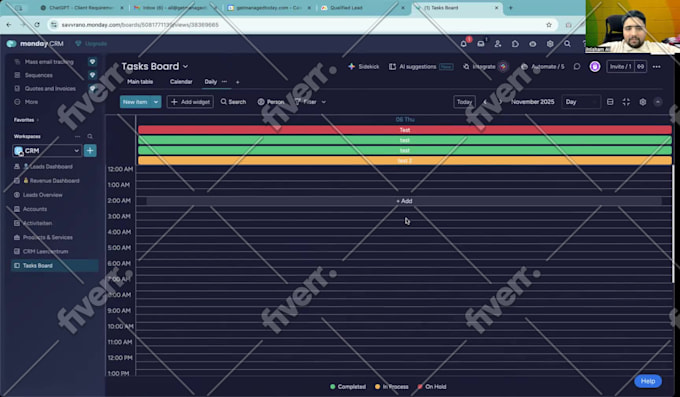Image resolution: width=680 pixels, height=397 pixels.
Task: Open Revenue Dashboard
Action: (x=55, y=180)
